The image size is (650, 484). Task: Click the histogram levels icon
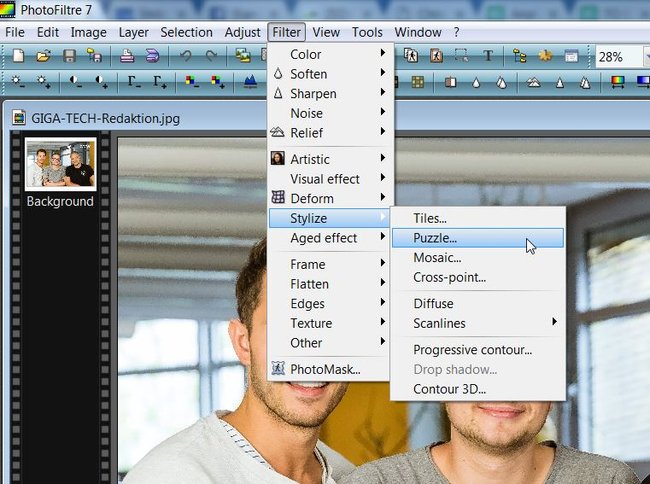click(250, 82)
